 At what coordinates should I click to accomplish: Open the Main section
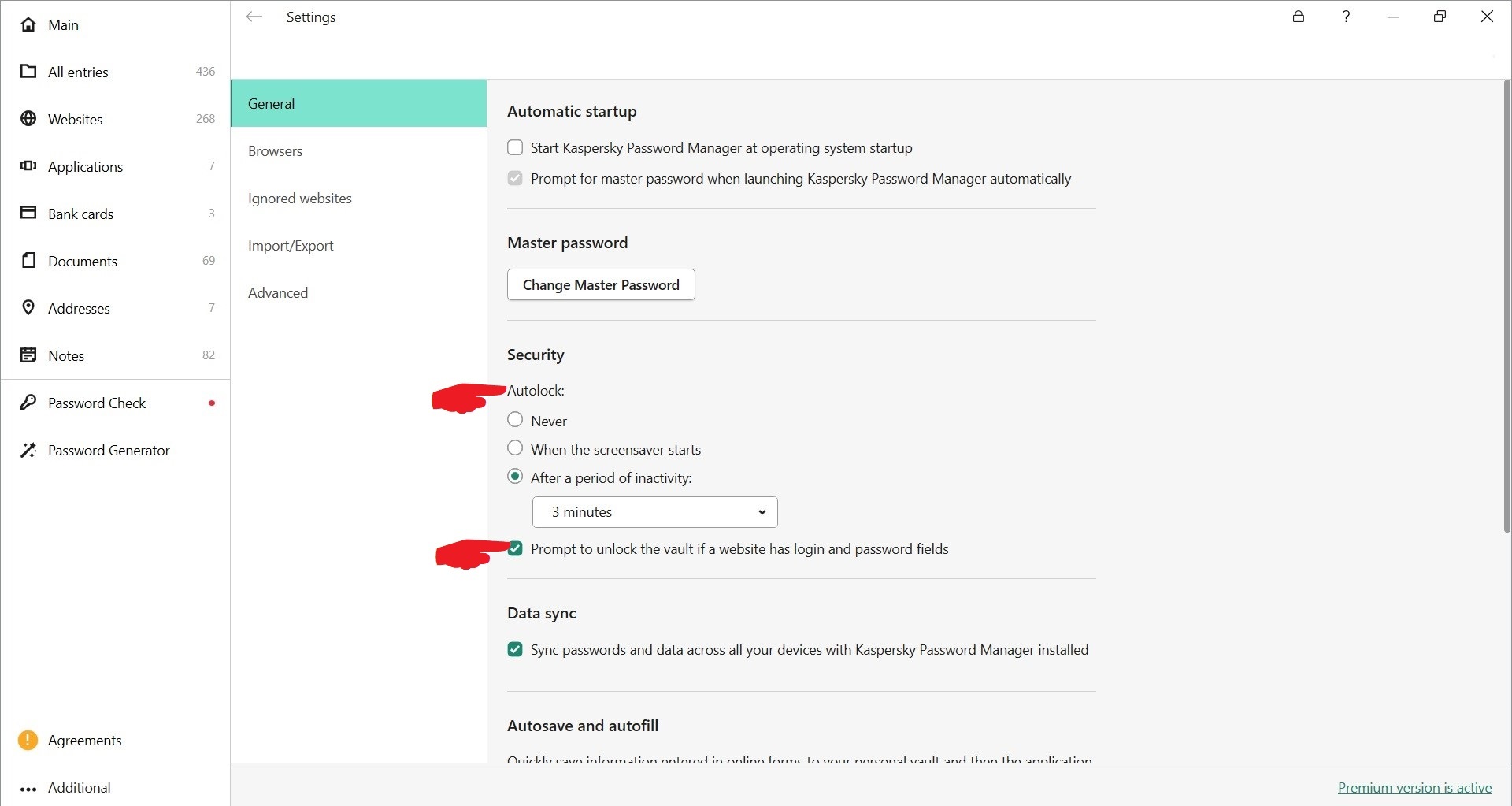point(115,24)
